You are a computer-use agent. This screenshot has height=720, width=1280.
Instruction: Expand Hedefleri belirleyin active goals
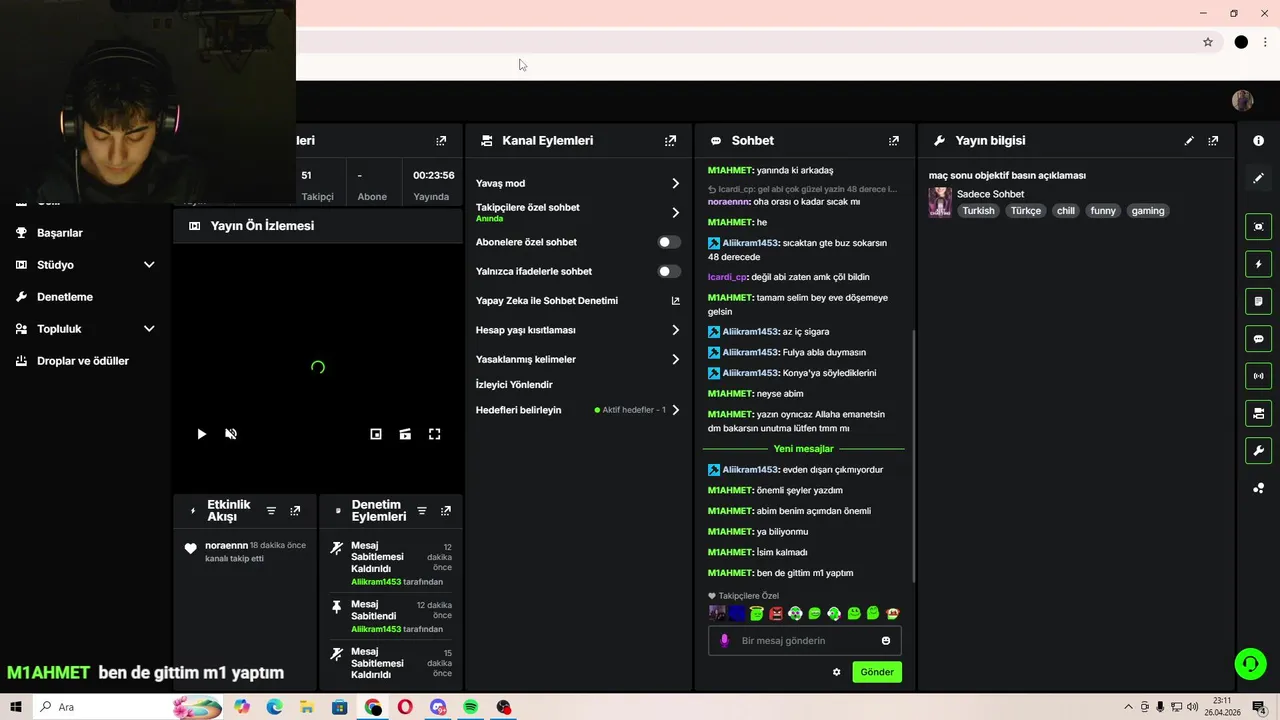point(675,410)
